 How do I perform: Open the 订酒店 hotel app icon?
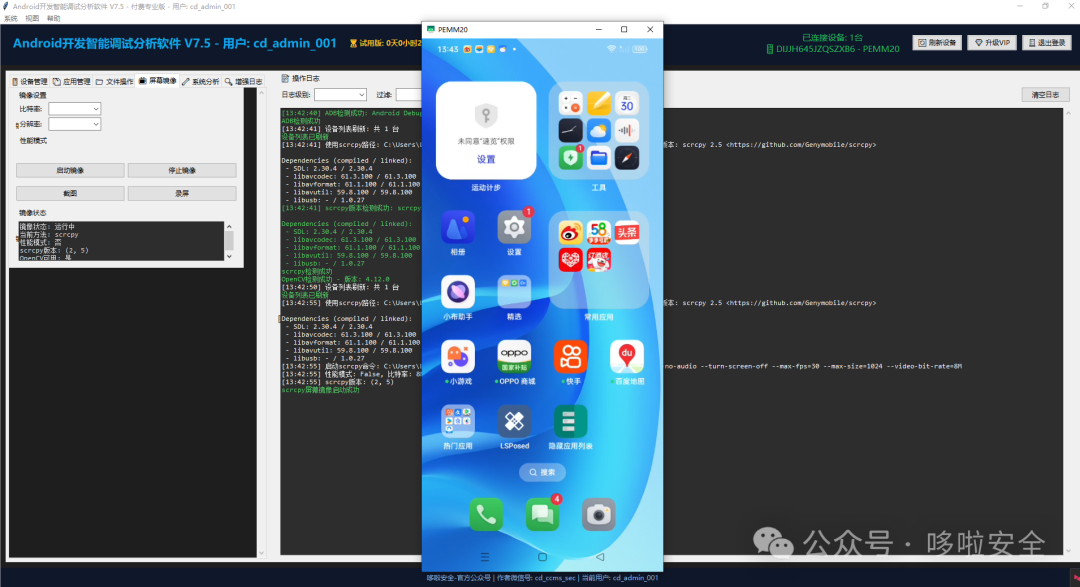point(599,260)
